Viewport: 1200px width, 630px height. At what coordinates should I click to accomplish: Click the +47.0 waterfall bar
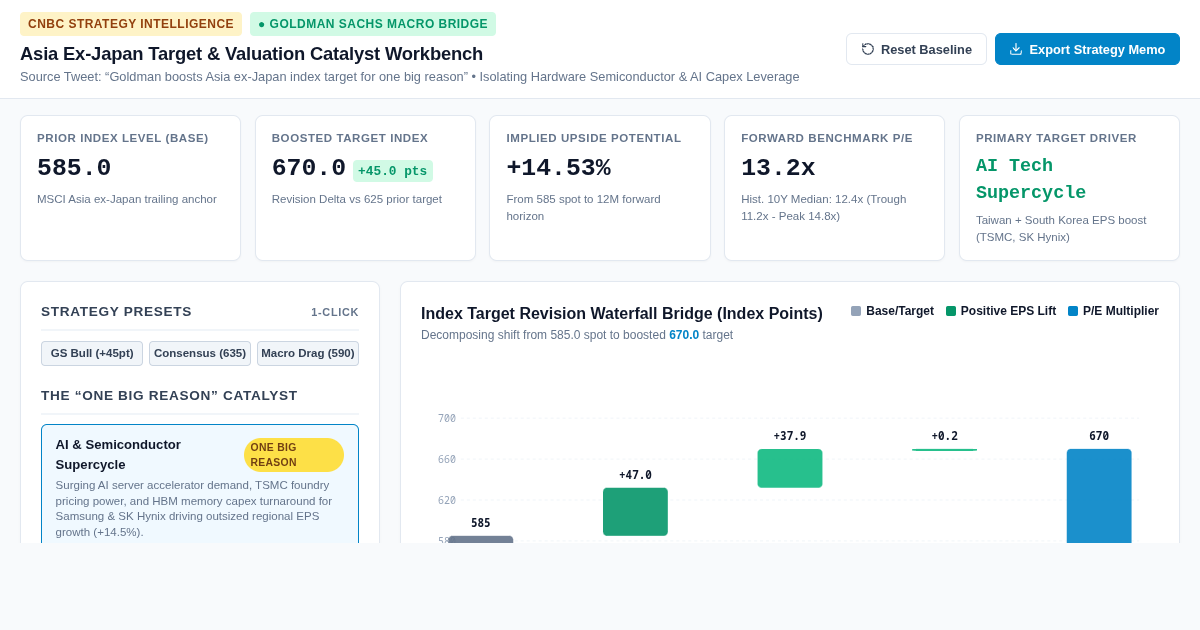[635, 512]
